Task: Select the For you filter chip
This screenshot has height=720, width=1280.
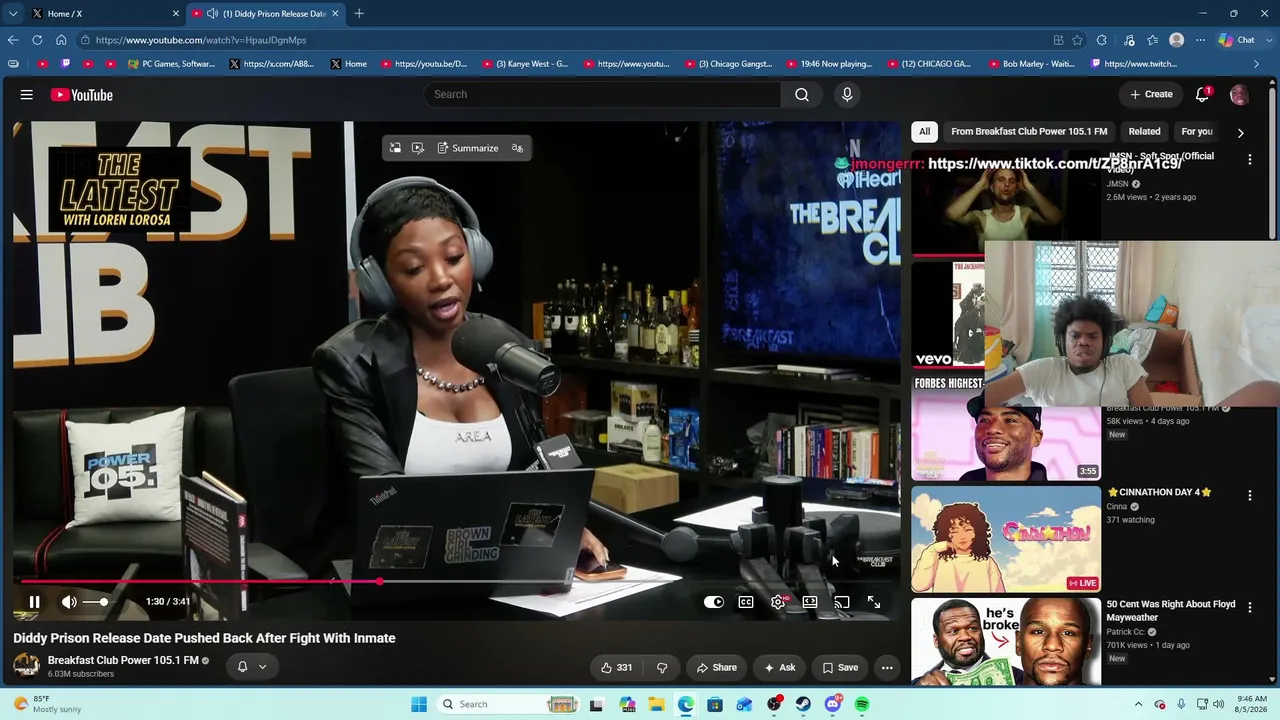Action: (x=1197, y=131)
